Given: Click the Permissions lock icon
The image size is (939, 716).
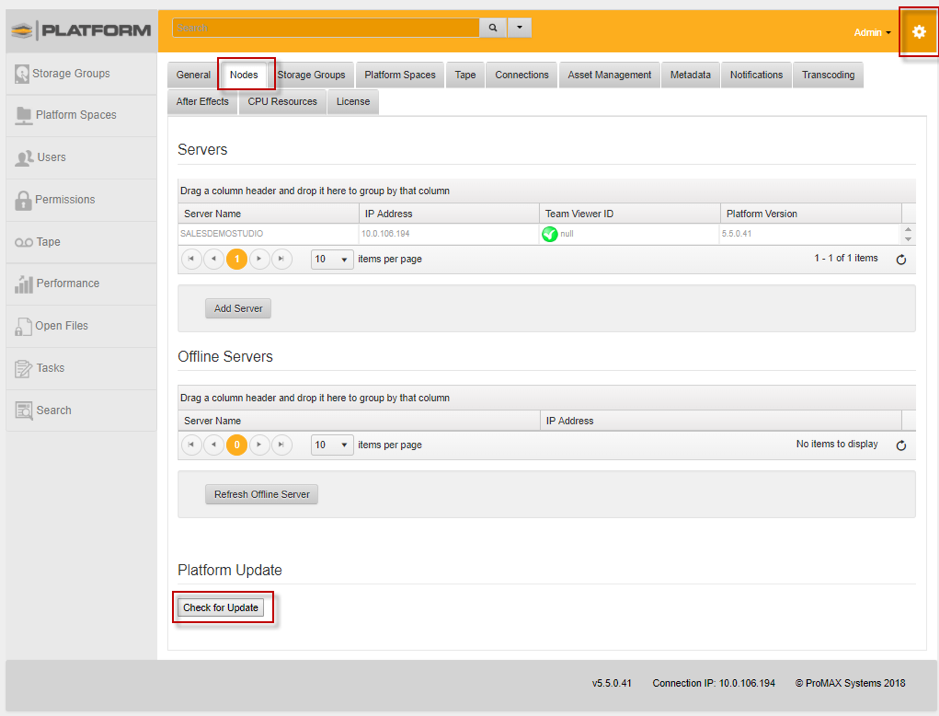Looking at the screenshot, I should coord(24,199).
